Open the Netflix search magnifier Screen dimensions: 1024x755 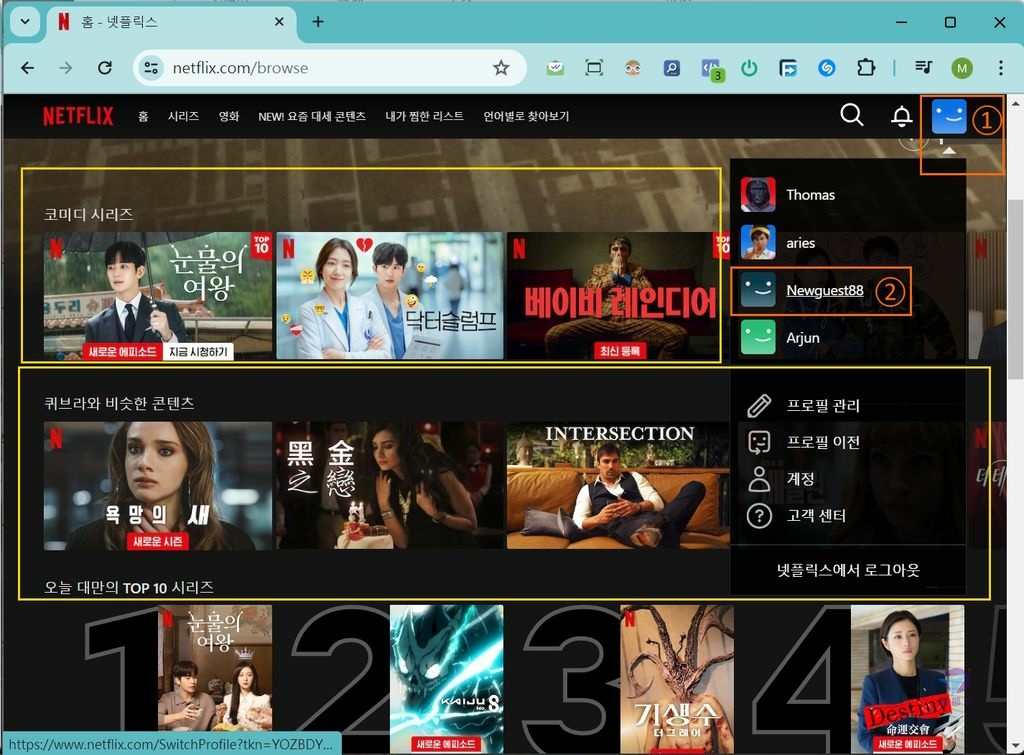[x=852, y=115]
